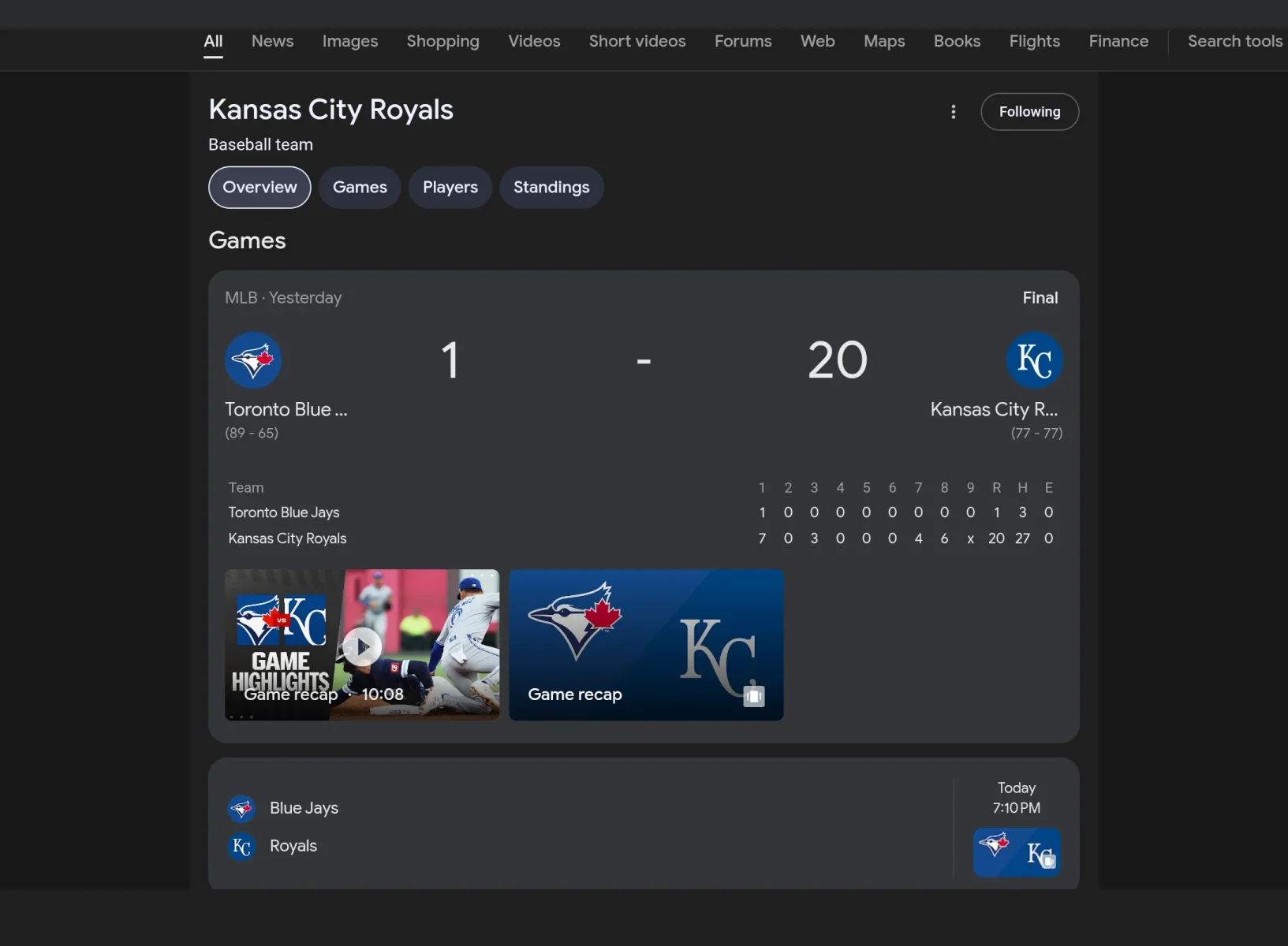Open the Forums search tab
Image resolution: width=1288 pixels, height=946 pixels.
(x=743, y=42)
